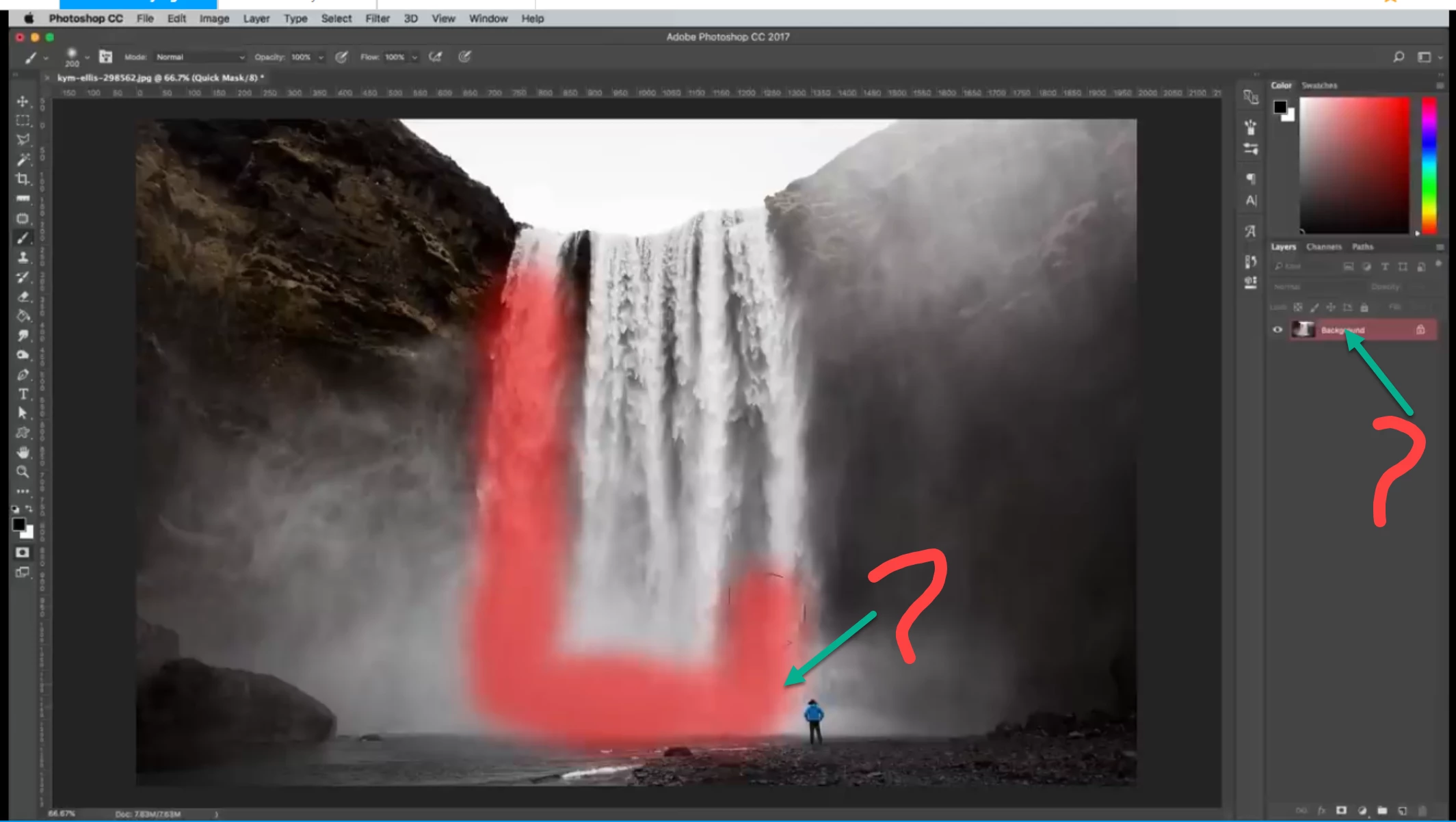The width and height of the screenshot is (1456, 822).
Task: Hide the Background layer with eye icon
Action: click(1277, 330)
